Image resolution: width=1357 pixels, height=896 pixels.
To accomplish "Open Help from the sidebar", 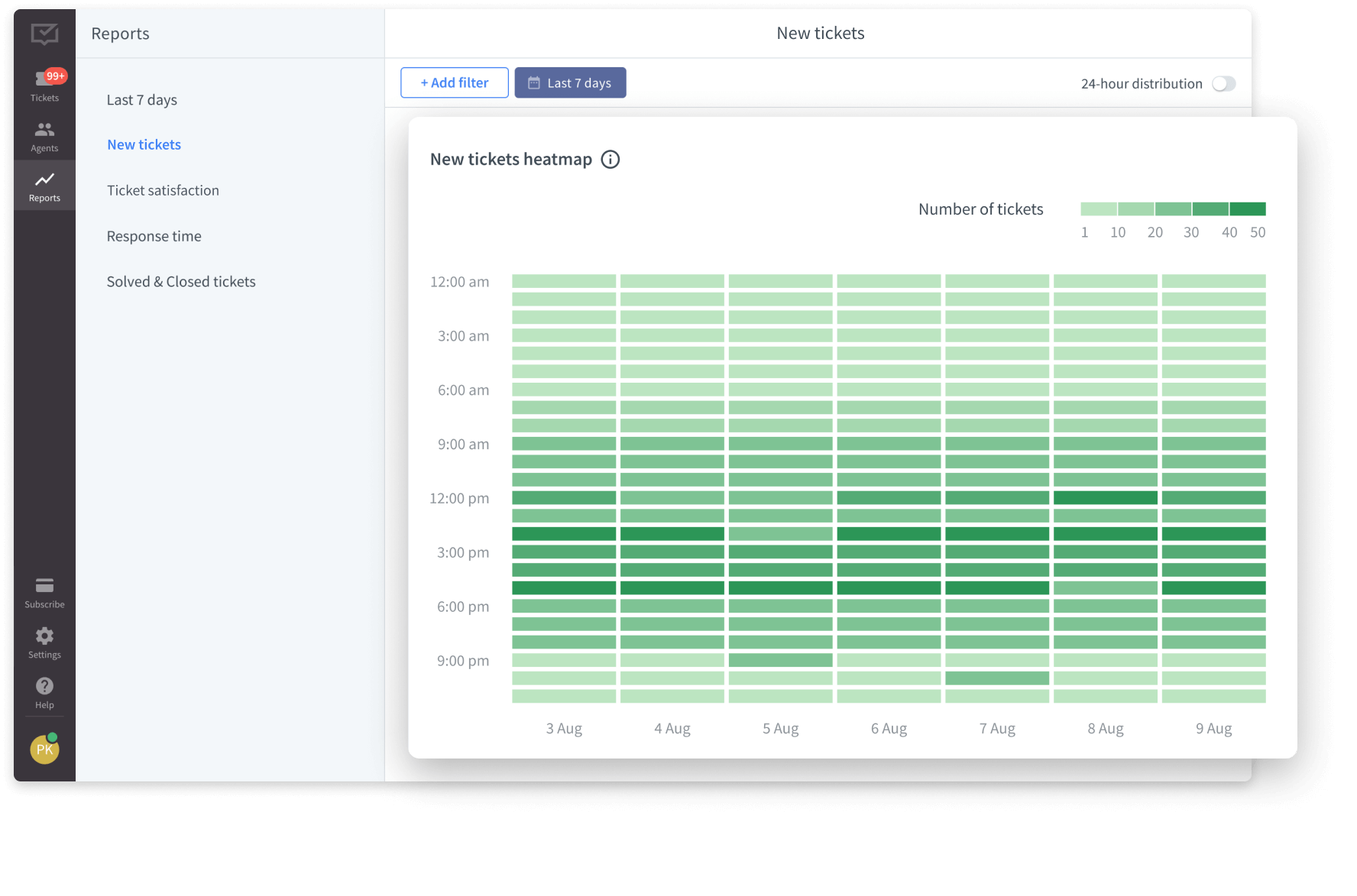I will 44,690.
